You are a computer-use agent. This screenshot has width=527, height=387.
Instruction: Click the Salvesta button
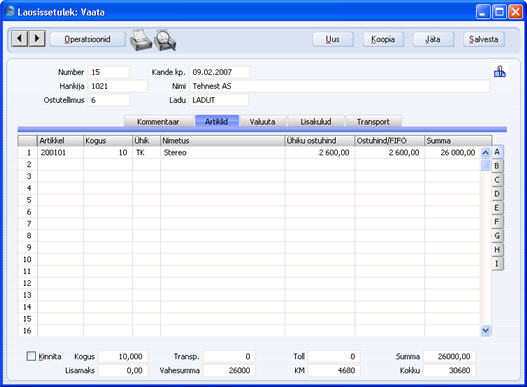tap(484, 39)
